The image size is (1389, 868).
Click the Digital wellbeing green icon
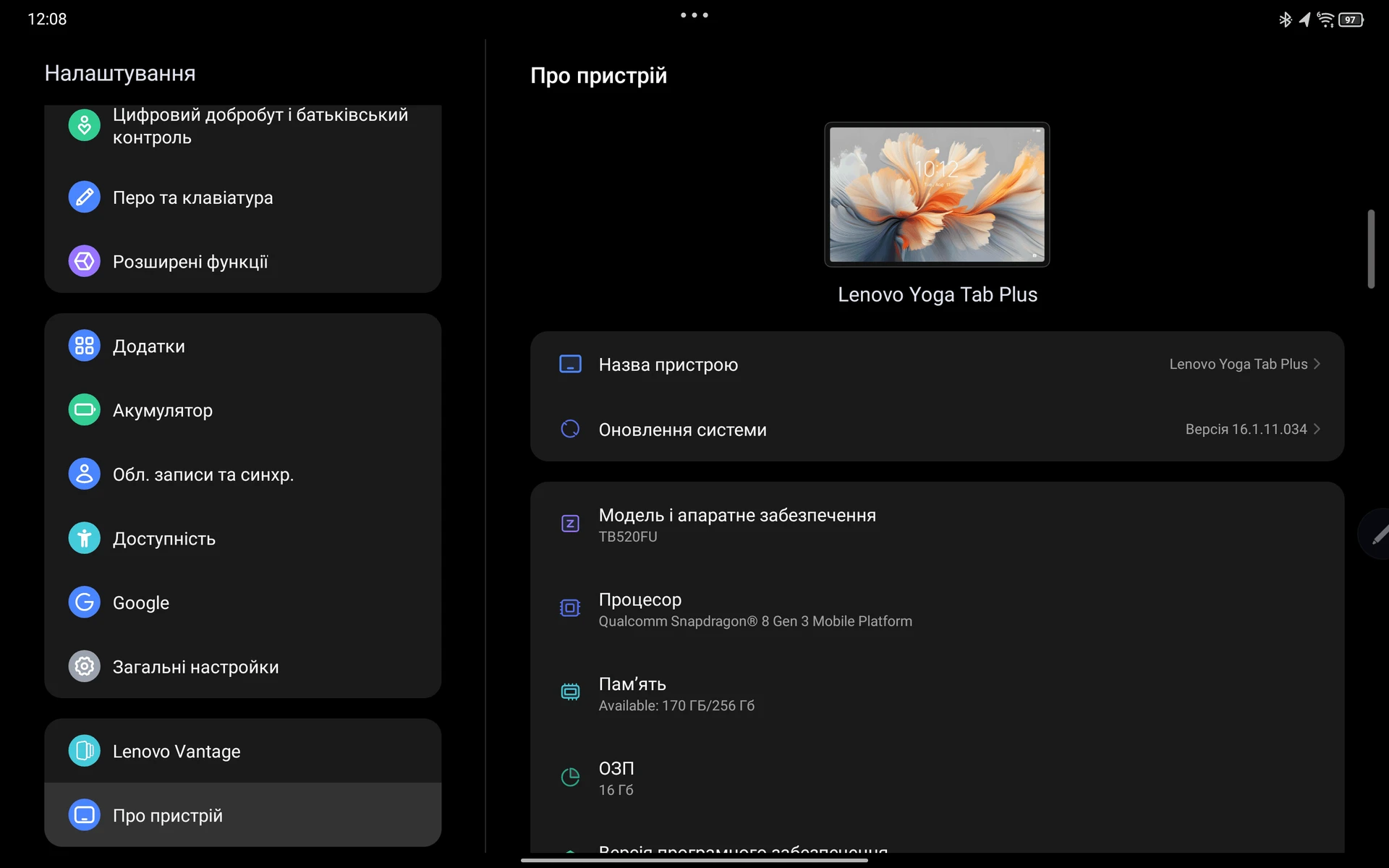click(x=85, y=125)
